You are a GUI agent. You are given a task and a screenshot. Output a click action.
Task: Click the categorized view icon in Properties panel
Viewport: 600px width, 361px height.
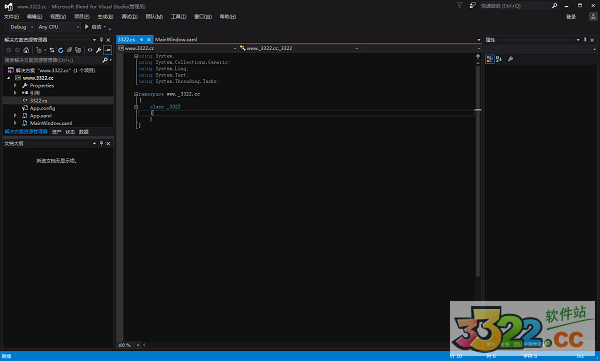tap(489, 59)
